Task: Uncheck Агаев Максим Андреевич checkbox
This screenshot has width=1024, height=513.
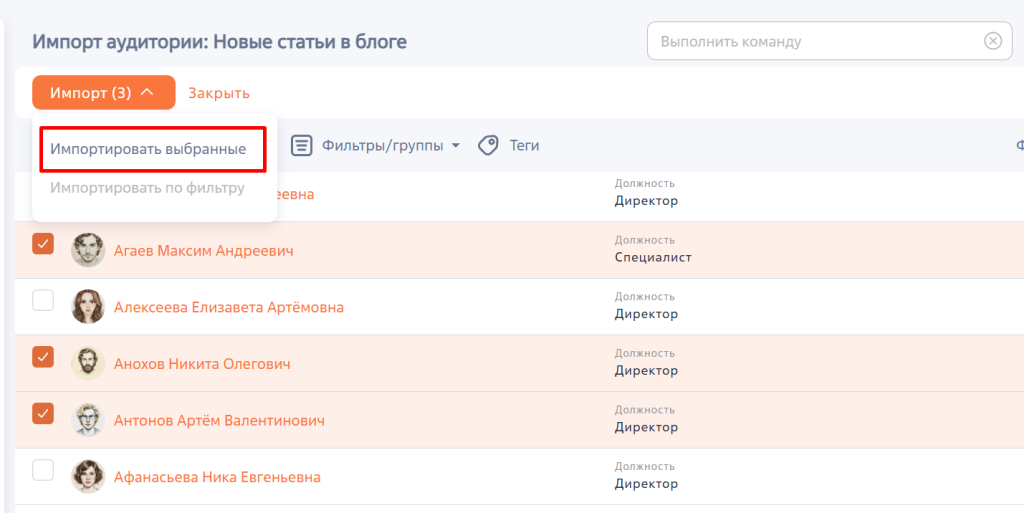Action: (43, 244)
